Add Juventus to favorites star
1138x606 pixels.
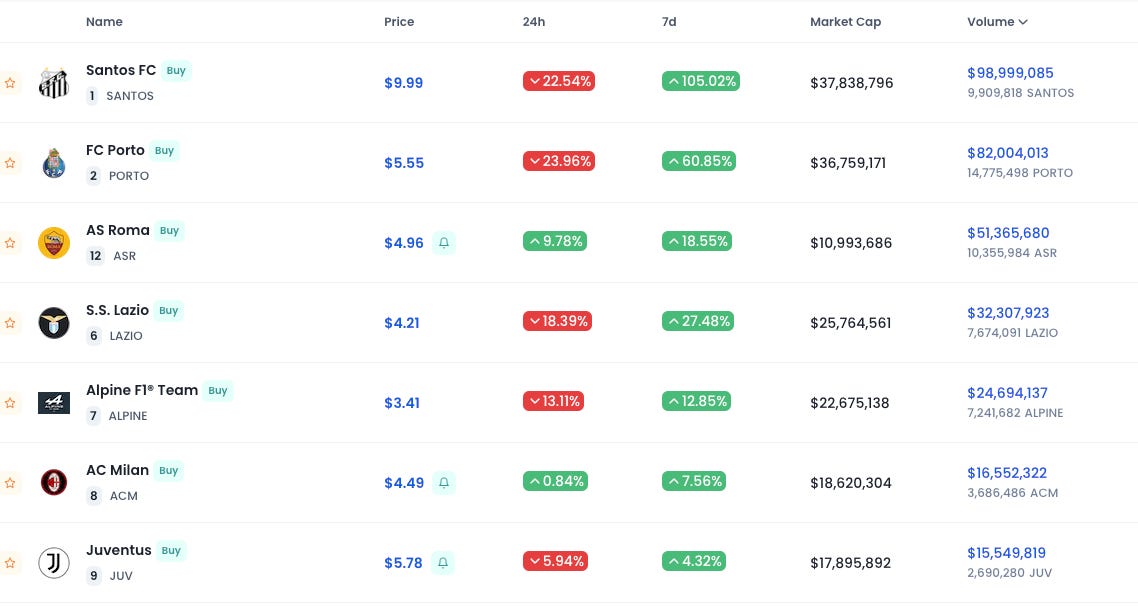point(10,562)
